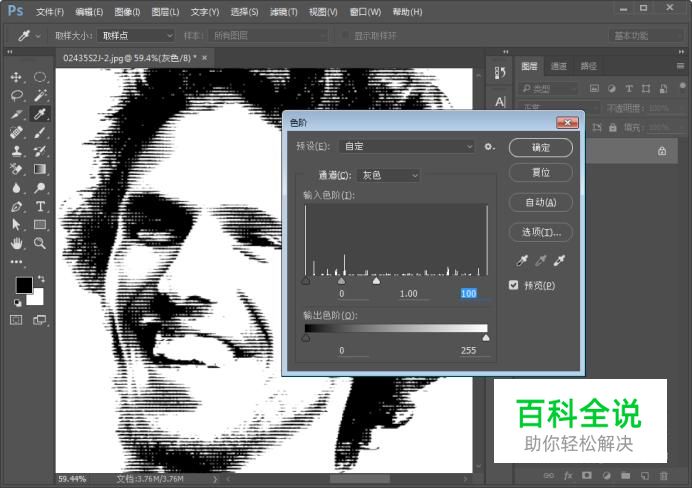Image resolution: width=692 pixels, height=488 pixels.
Task: Switch to the Channels panel tab
Action: coord(559,66)
